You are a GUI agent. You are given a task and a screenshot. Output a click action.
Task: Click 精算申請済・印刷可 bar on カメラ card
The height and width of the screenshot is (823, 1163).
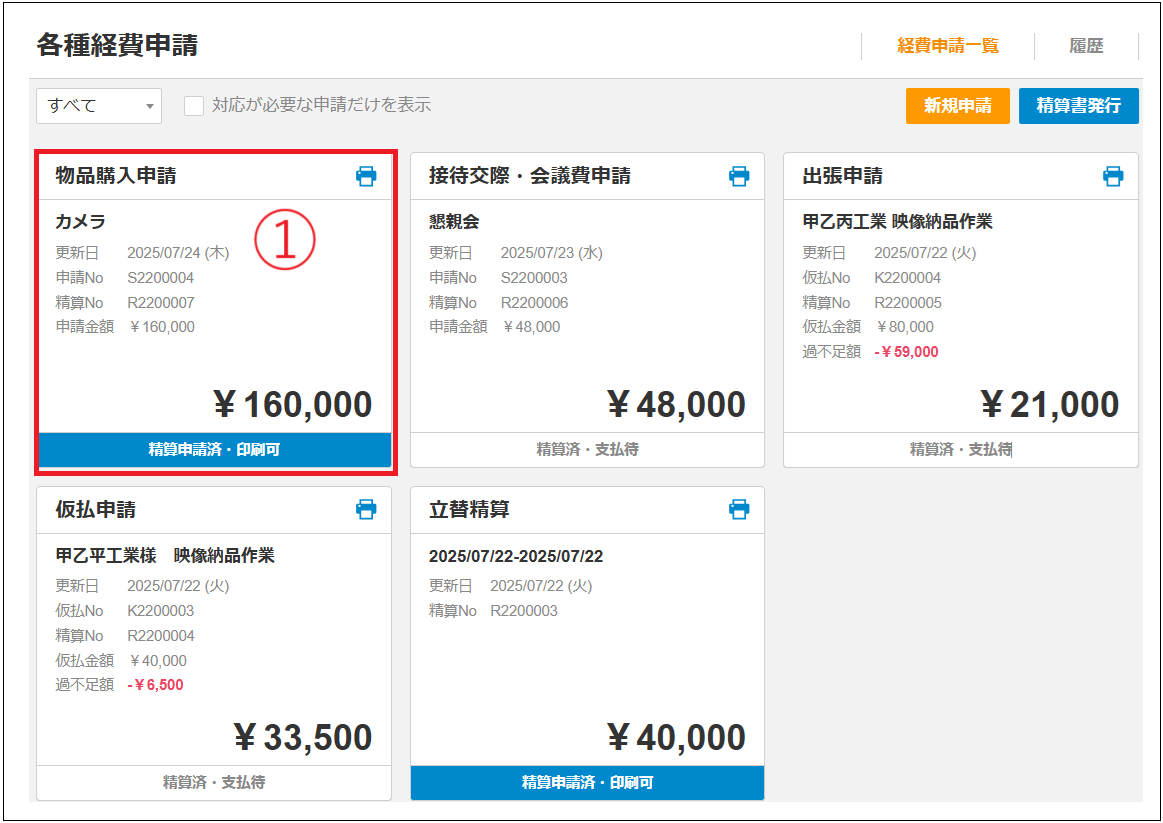coord(214,450)
